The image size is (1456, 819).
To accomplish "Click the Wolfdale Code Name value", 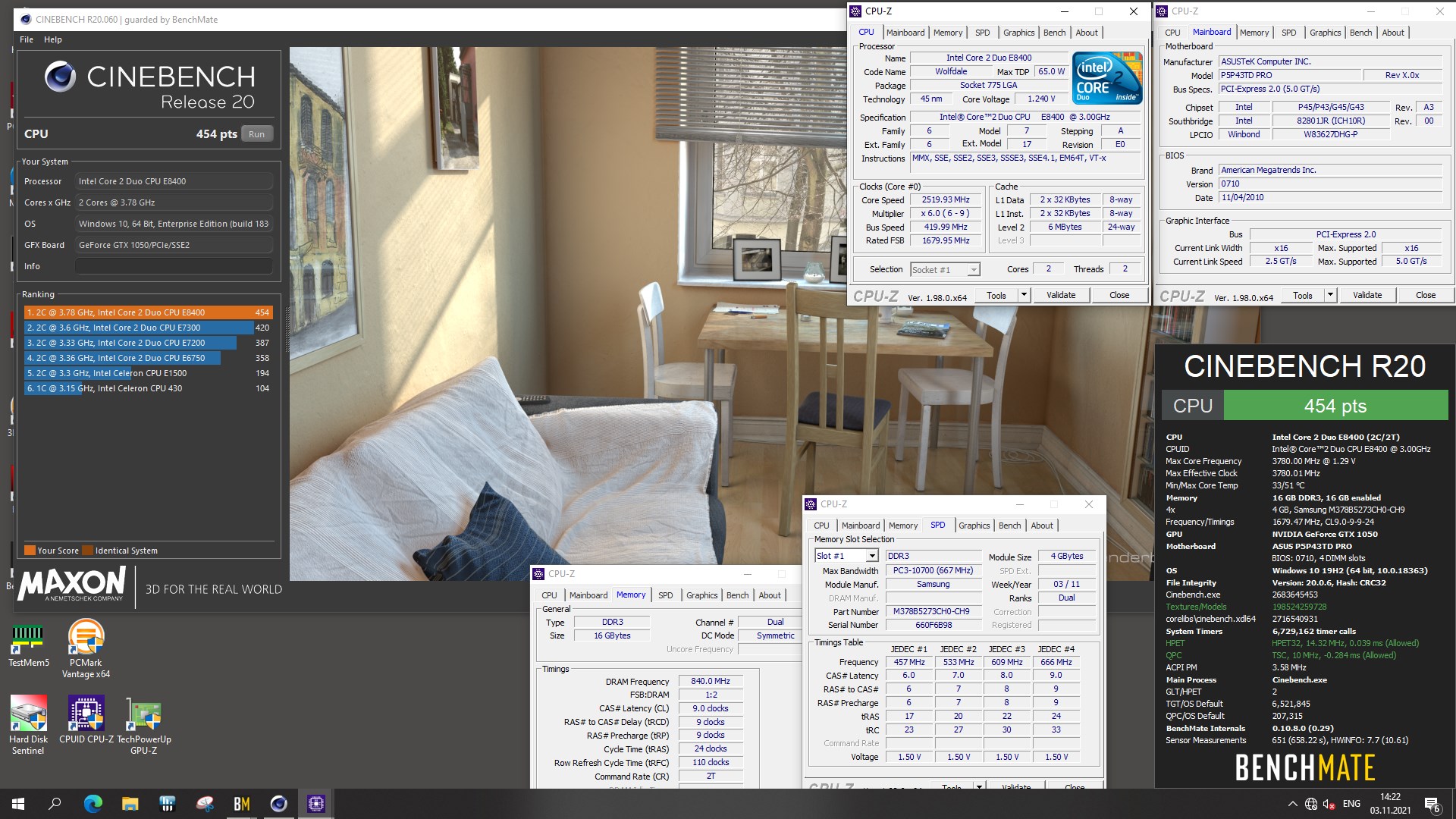I will [951, 71].
